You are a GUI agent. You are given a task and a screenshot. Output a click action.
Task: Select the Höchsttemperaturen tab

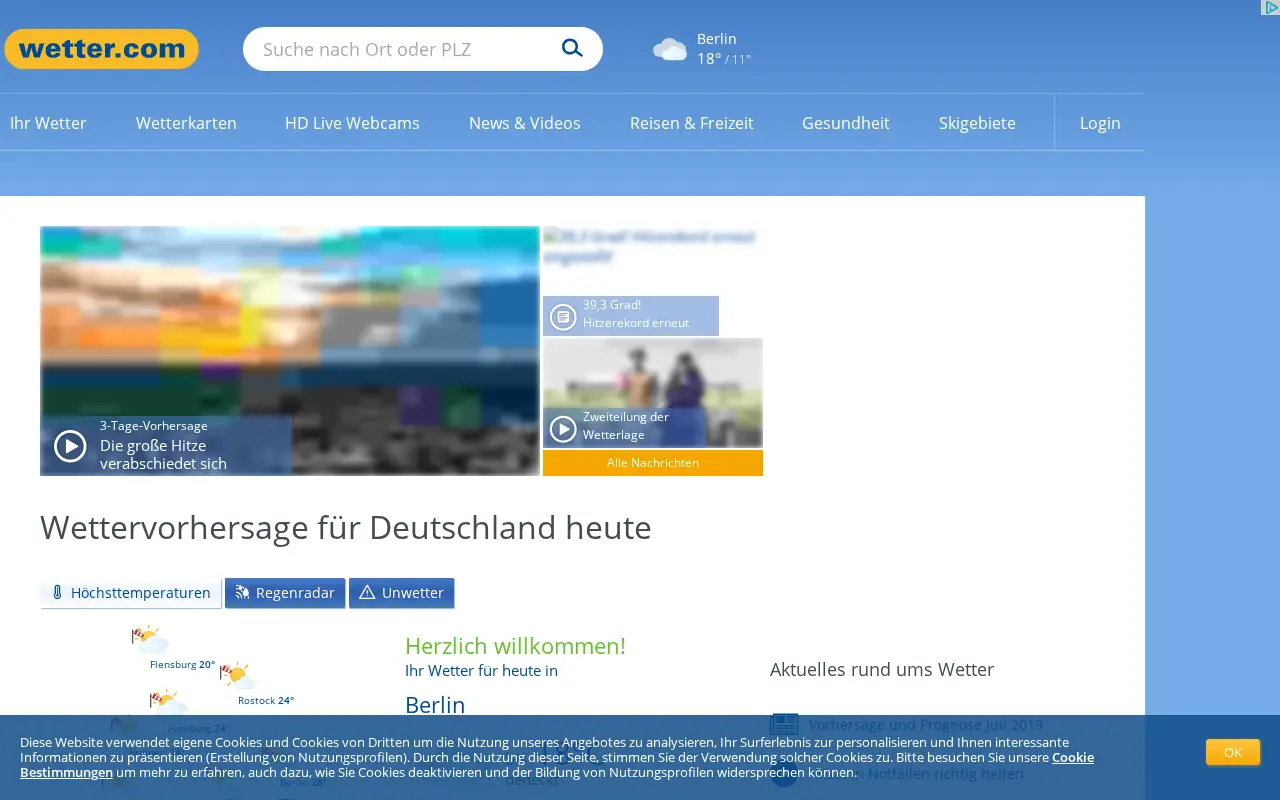click(x=130, y=593)
